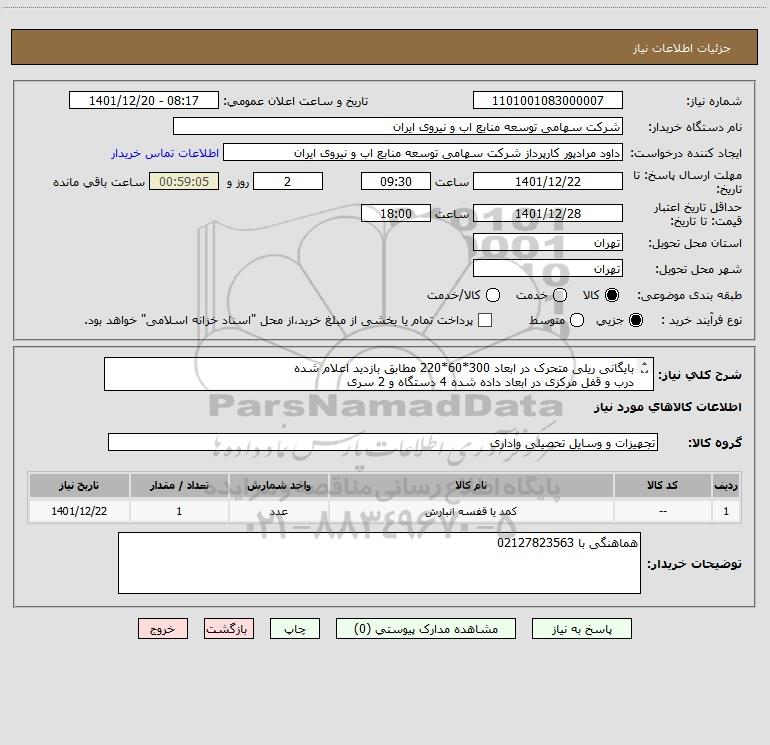Click table cell کمد یا قفسه انبارش
The image size is (770, 745).
[471, 512]
